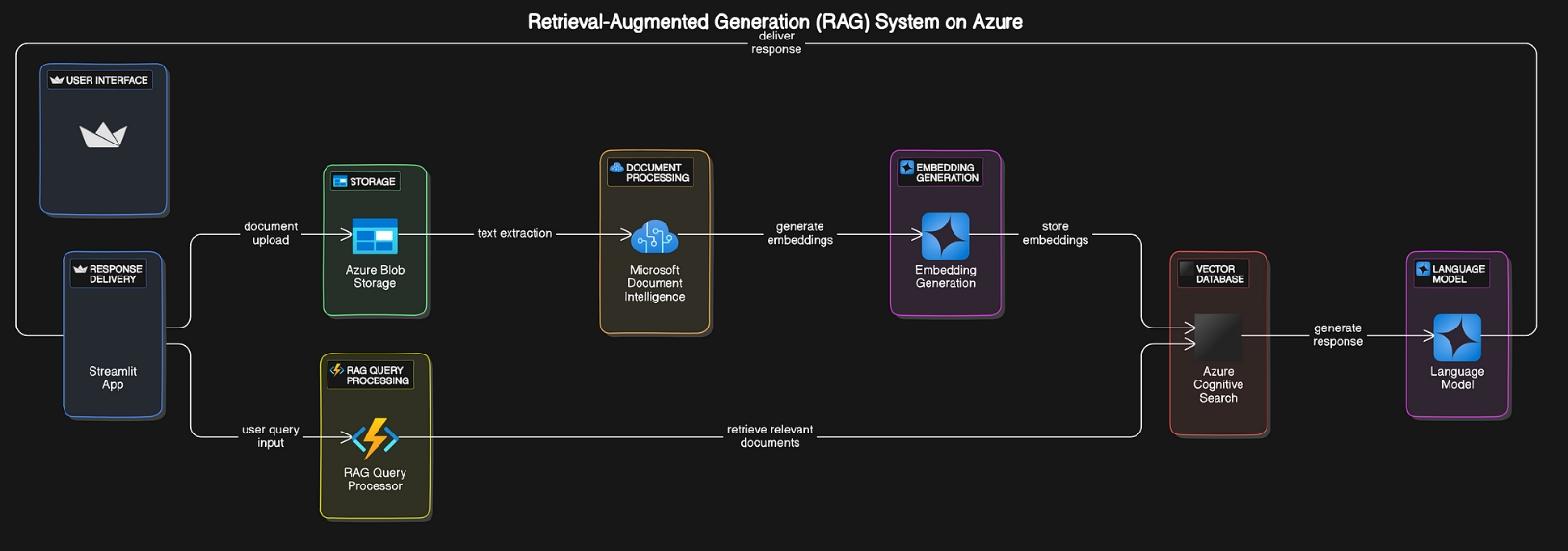Click the large paper boat Streamlit icon
The width and height of the screenshot is (1568, 551).
pyautogui.click(x=103, y=136)
